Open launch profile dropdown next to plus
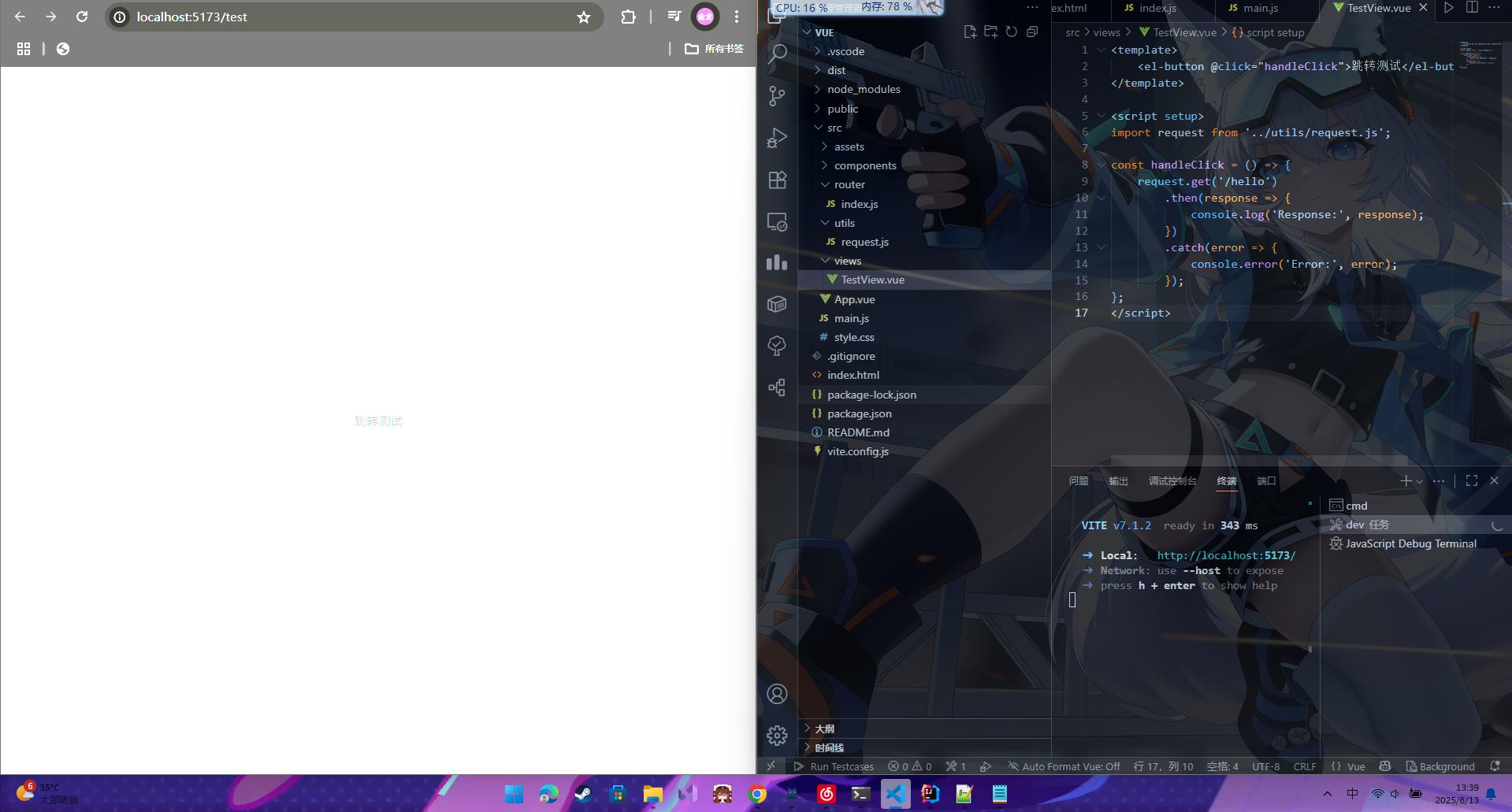The image size is (1512, 812). tap(1419, 481)
